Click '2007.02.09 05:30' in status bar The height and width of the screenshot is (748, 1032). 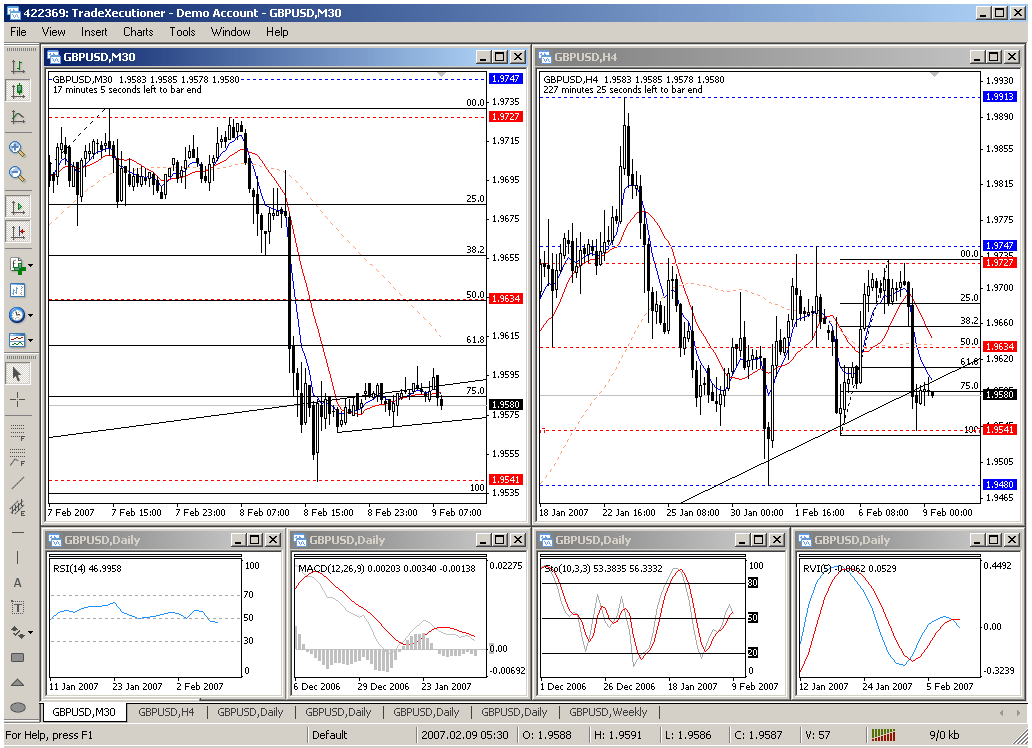[465, 735]
